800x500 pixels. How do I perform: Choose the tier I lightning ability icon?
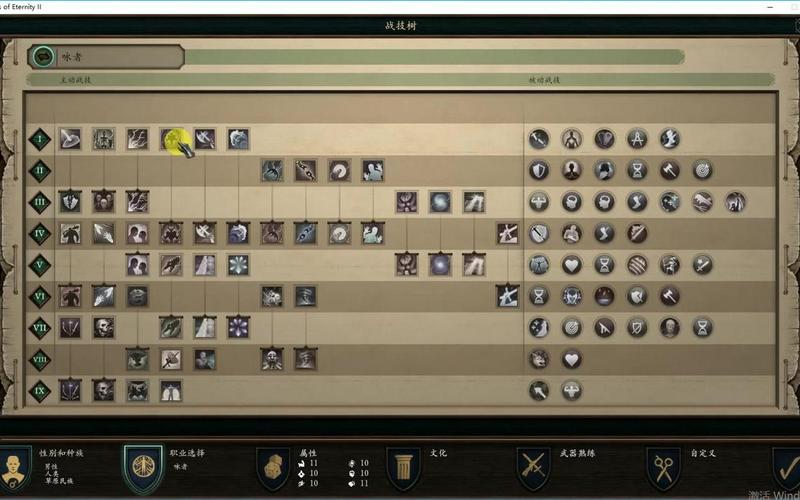137,139
